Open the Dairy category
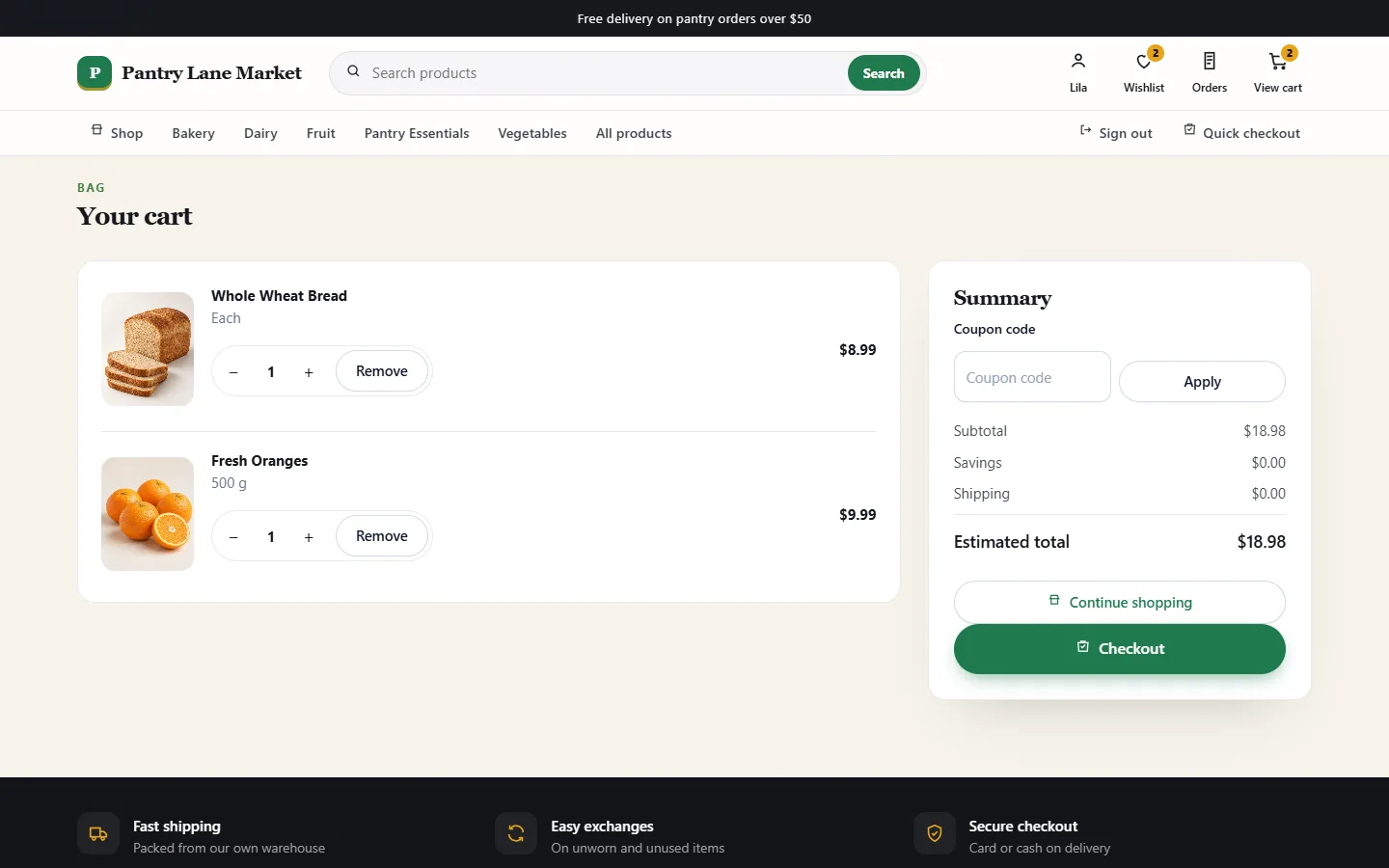Screen dimensions: 1389x868 pos(260,133)
